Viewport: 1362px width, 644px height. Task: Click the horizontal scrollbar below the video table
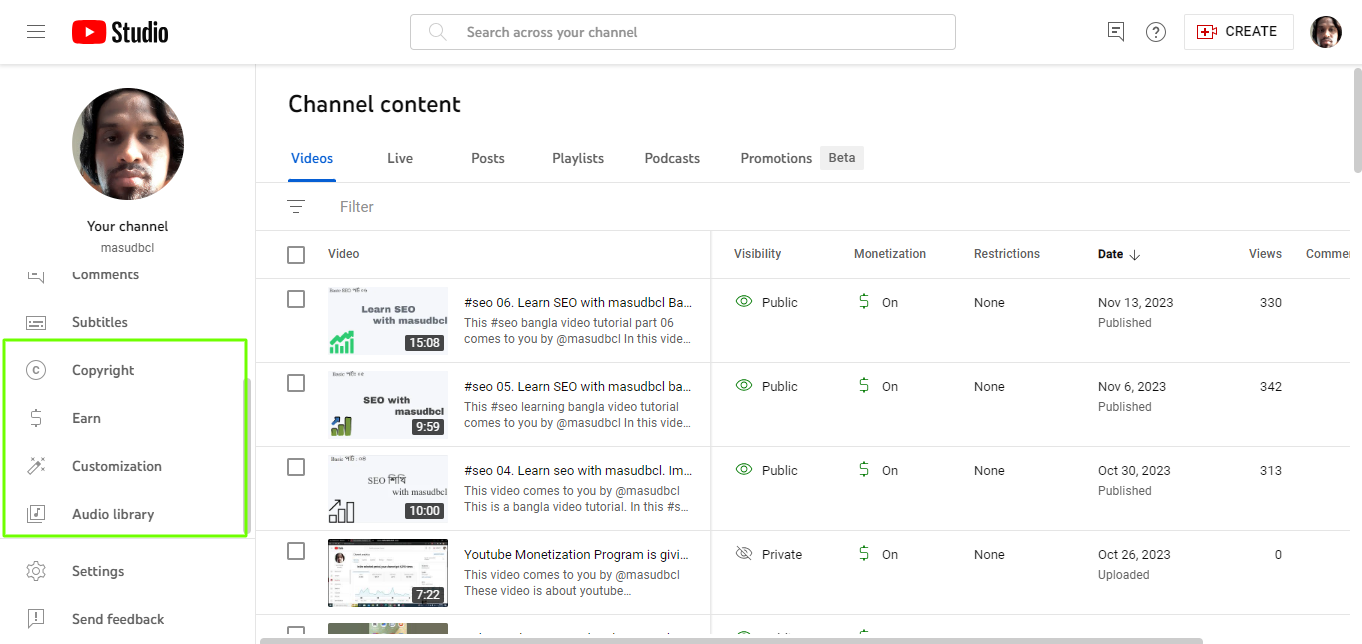731,640
